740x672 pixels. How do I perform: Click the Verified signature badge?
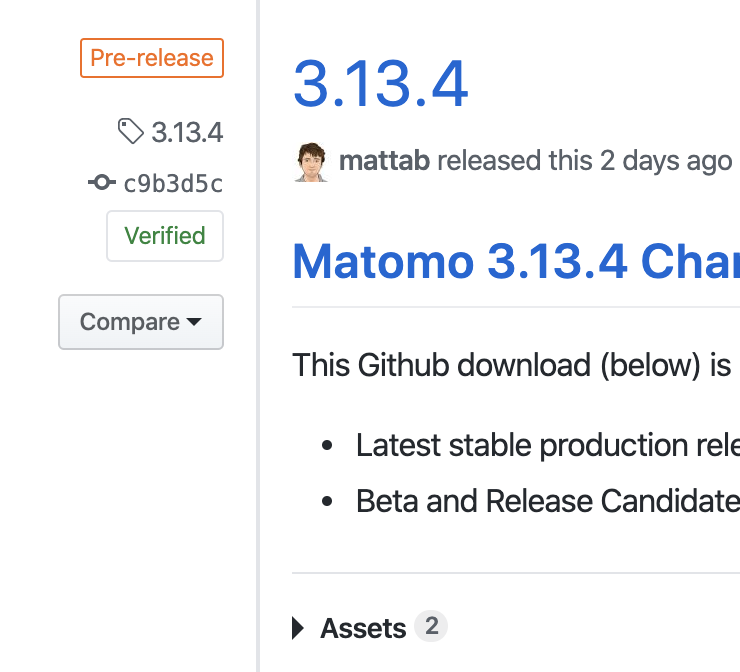pyautogui.click(x=165, y=236)
